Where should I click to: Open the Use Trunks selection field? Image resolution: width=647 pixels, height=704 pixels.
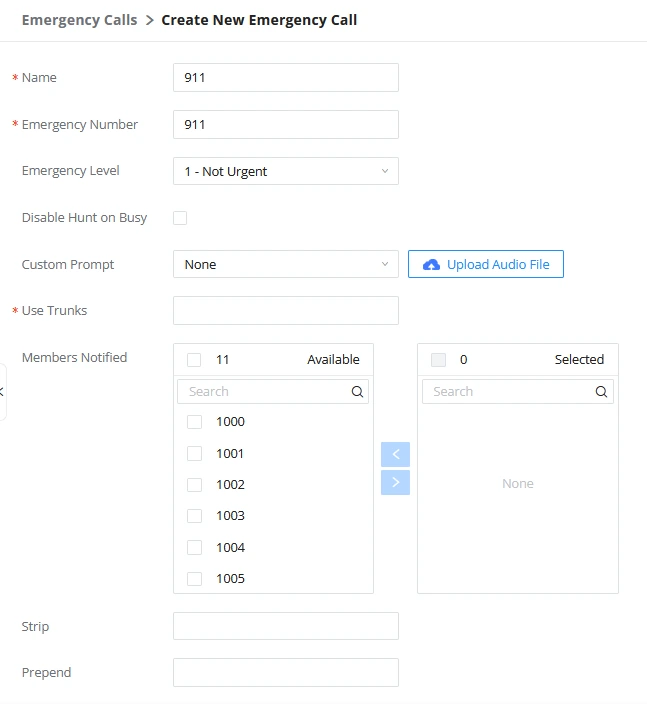[286, 310]
